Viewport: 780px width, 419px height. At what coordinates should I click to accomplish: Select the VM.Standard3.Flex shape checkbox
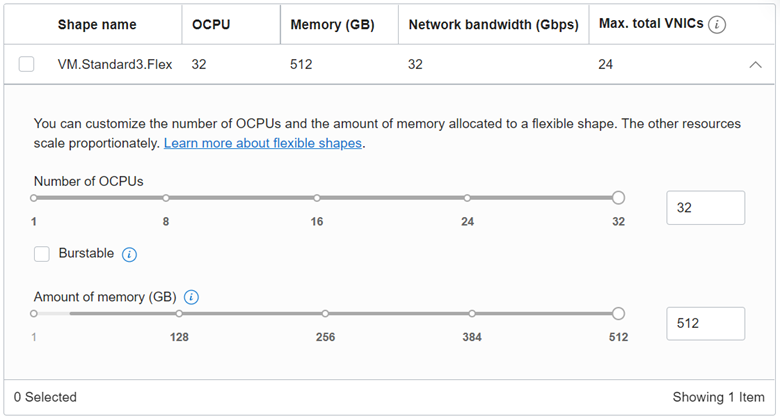[x=27, y=65]
